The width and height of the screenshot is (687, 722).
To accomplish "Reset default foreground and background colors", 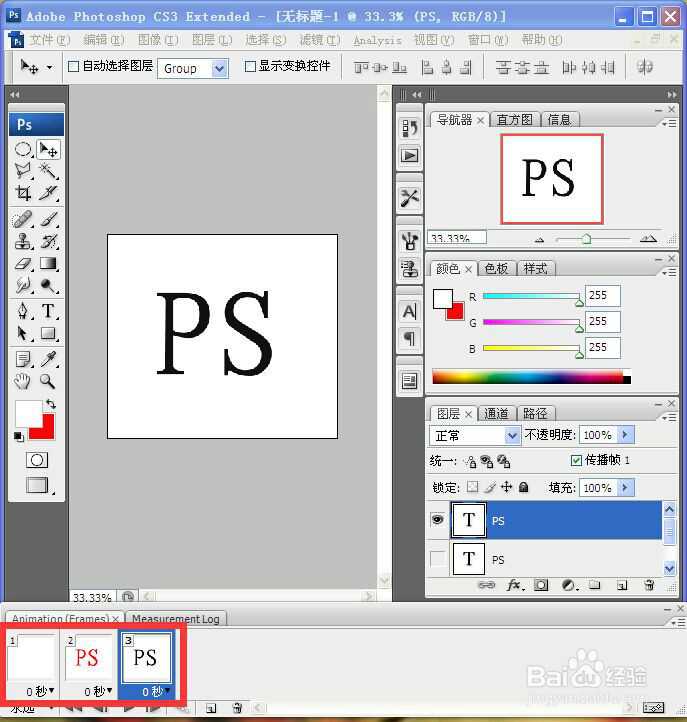I will (18, 436).
